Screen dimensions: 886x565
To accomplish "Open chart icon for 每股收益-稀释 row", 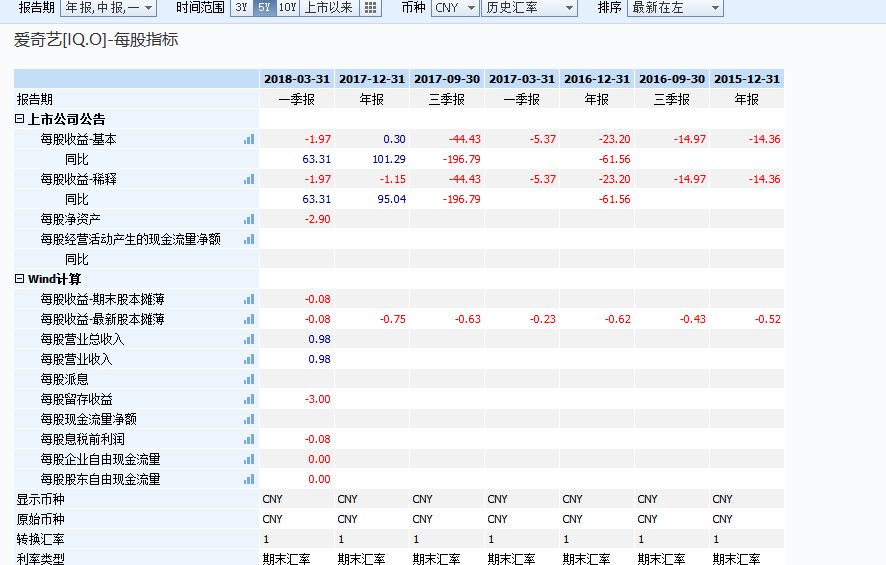I will [x=249, y=179].
